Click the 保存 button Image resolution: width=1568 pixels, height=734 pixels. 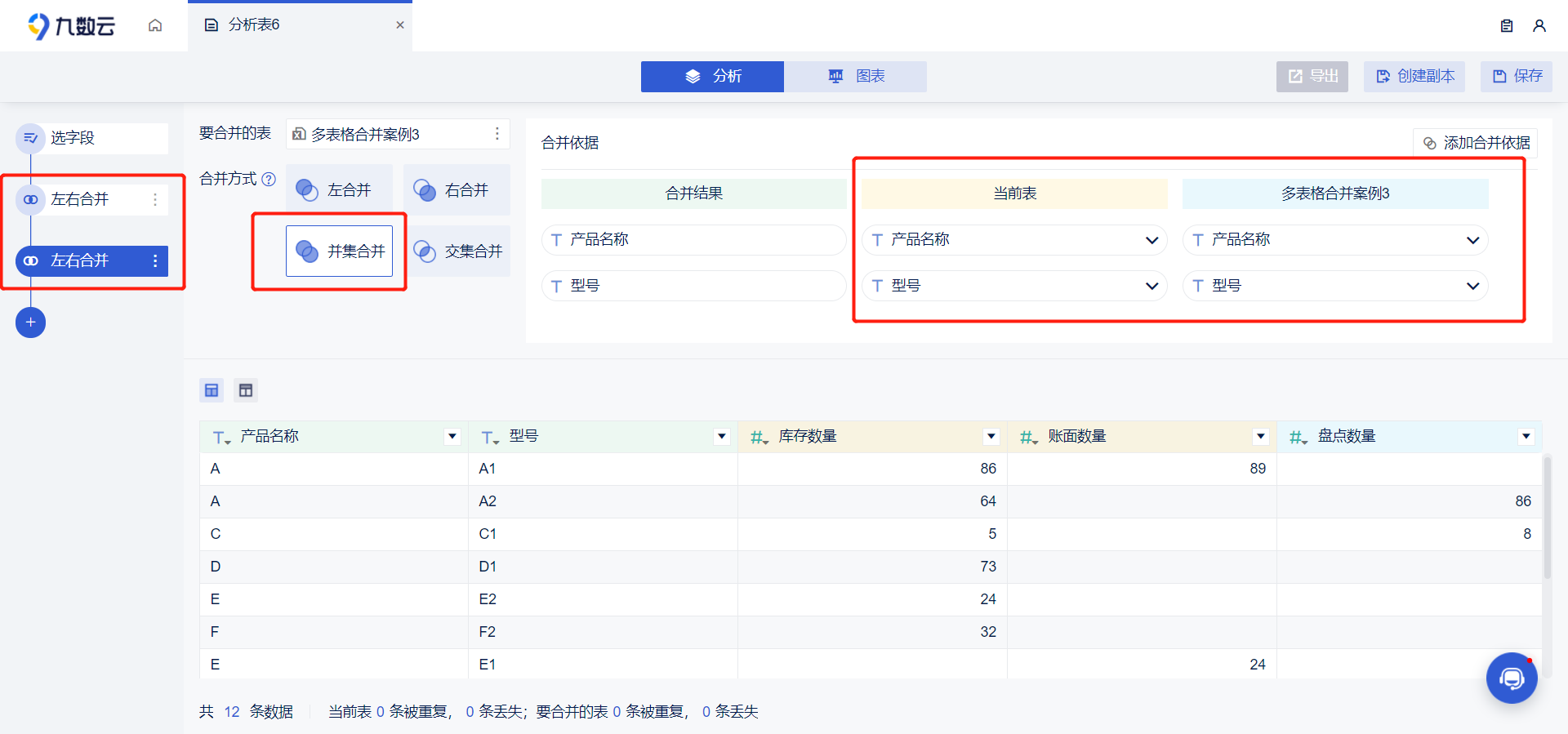[1517, 76]
